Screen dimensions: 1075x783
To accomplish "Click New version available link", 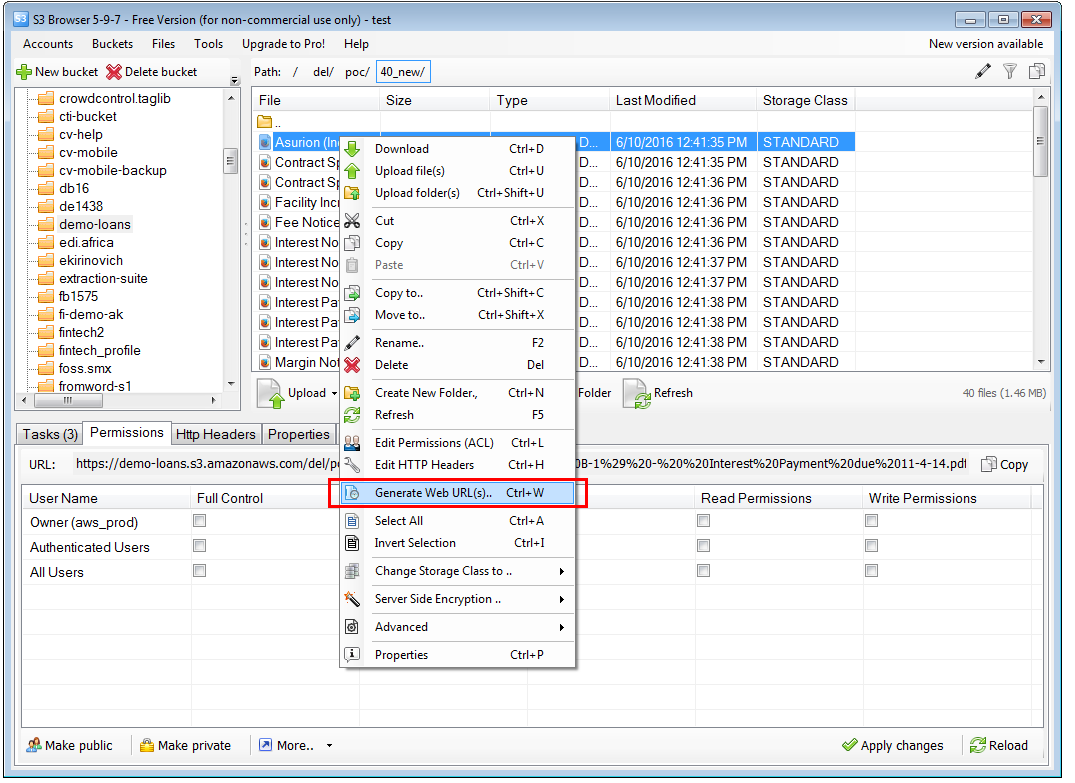I will (x=986, y=44).
